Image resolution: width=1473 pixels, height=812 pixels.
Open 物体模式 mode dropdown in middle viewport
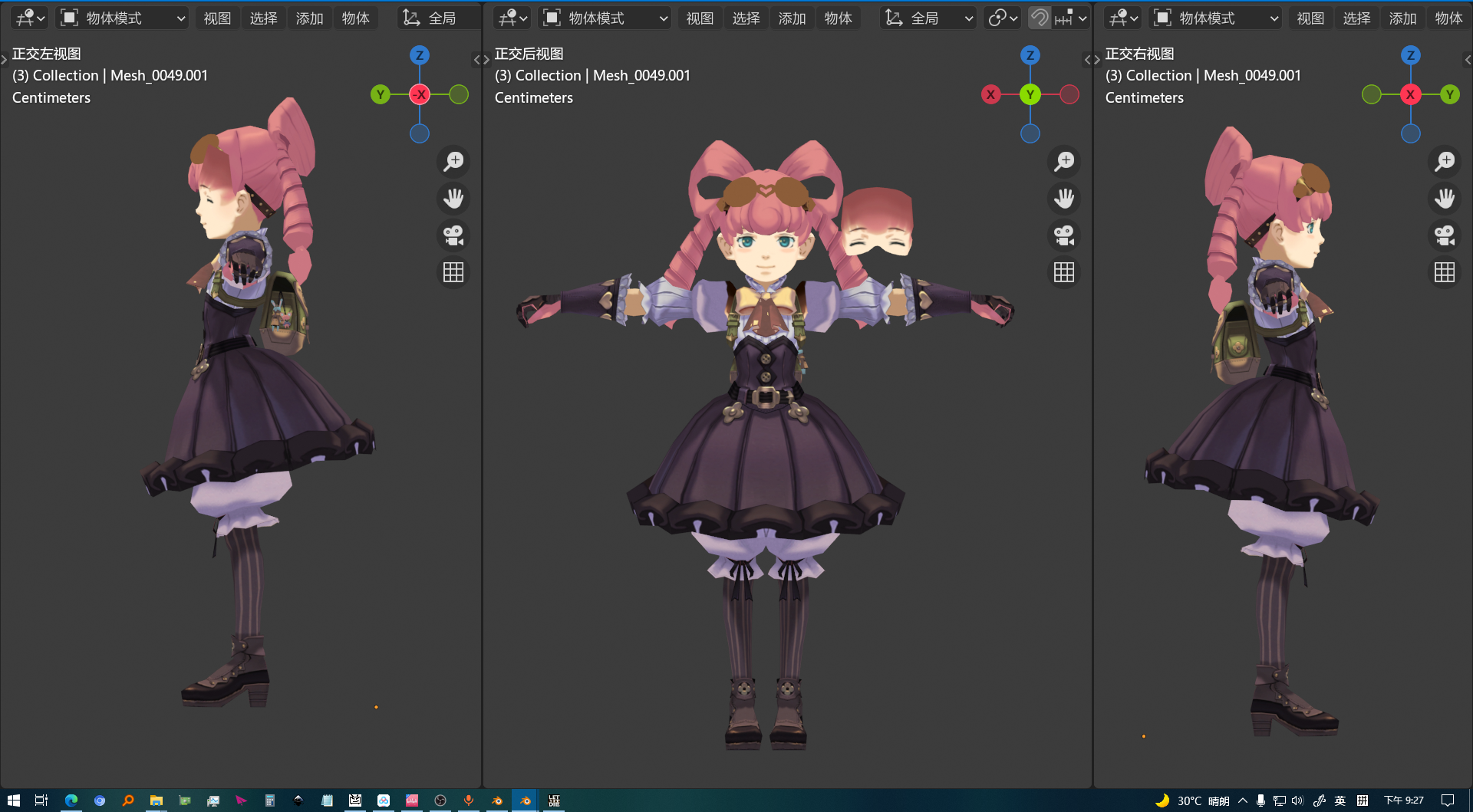[x=605, y=18]
